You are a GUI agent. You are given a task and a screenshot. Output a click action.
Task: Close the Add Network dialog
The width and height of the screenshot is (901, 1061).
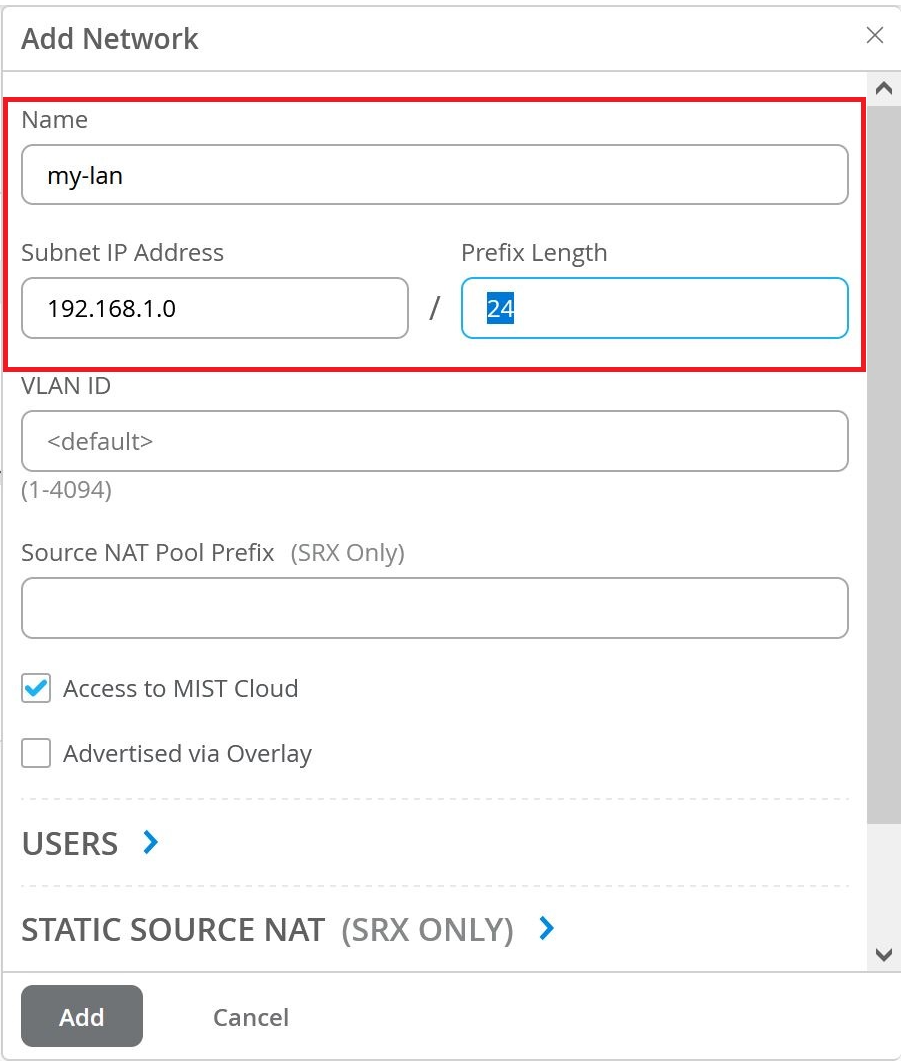pyautogui.click(x=874, y=36)
